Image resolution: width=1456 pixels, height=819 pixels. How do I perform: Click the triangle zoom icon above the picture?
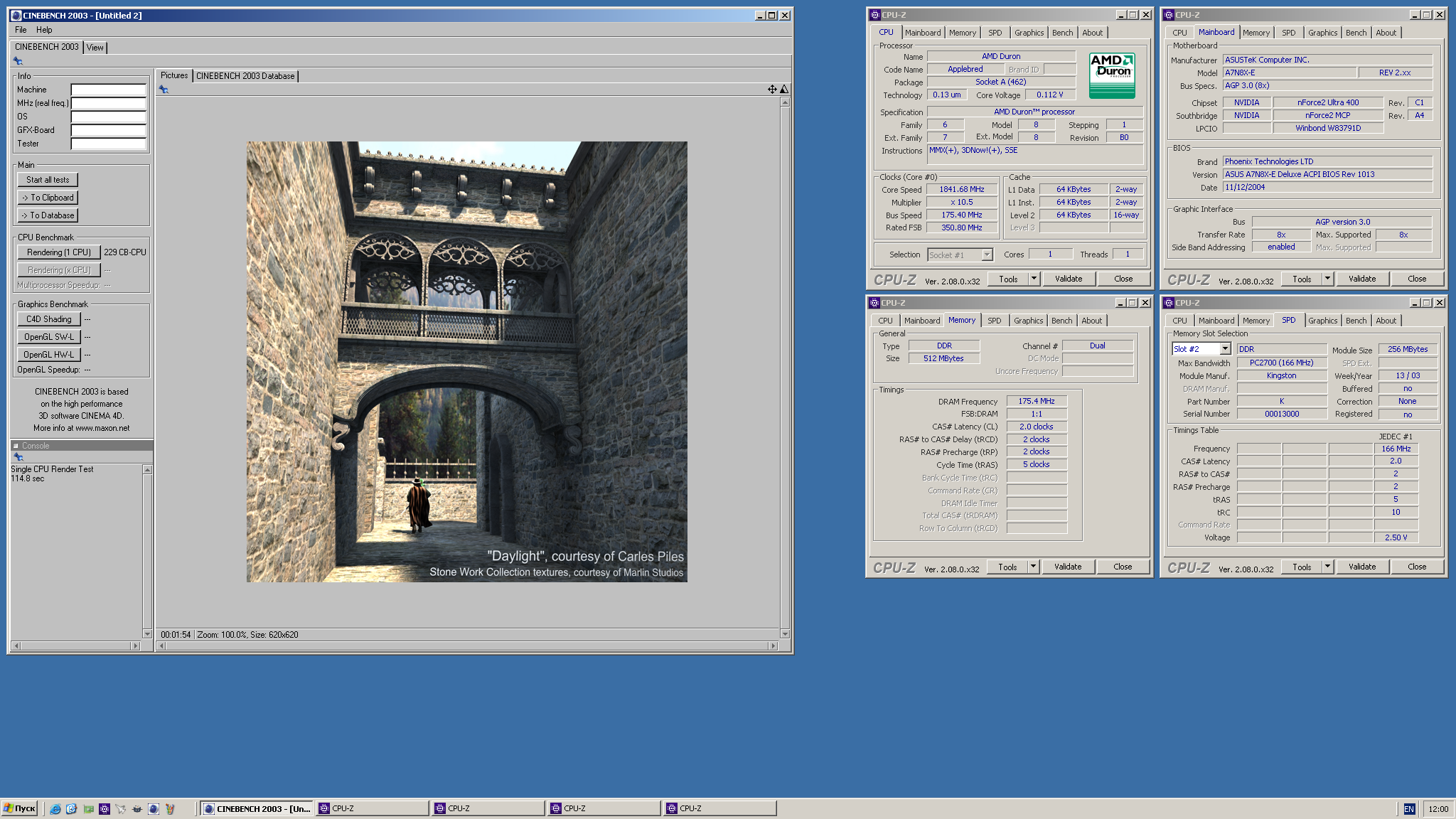point(784,90)
